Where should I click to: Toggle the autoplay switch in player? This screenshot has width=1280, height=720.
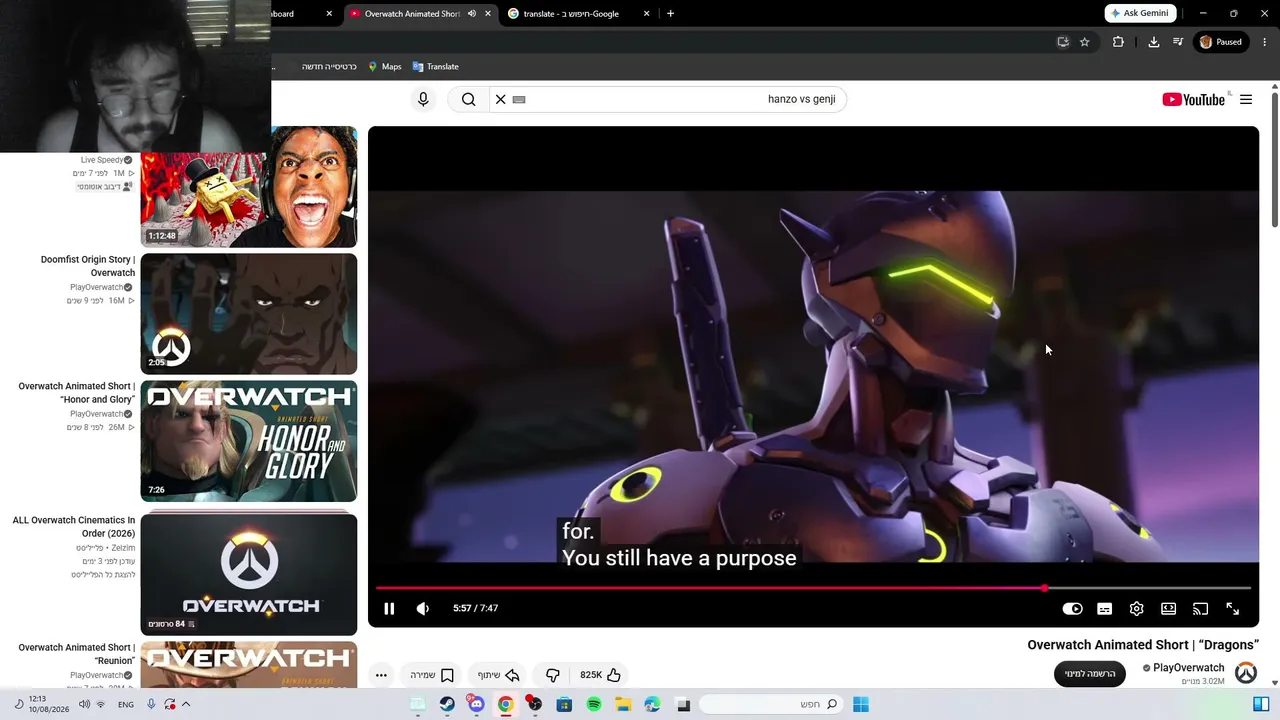[x=1072, y=608]
